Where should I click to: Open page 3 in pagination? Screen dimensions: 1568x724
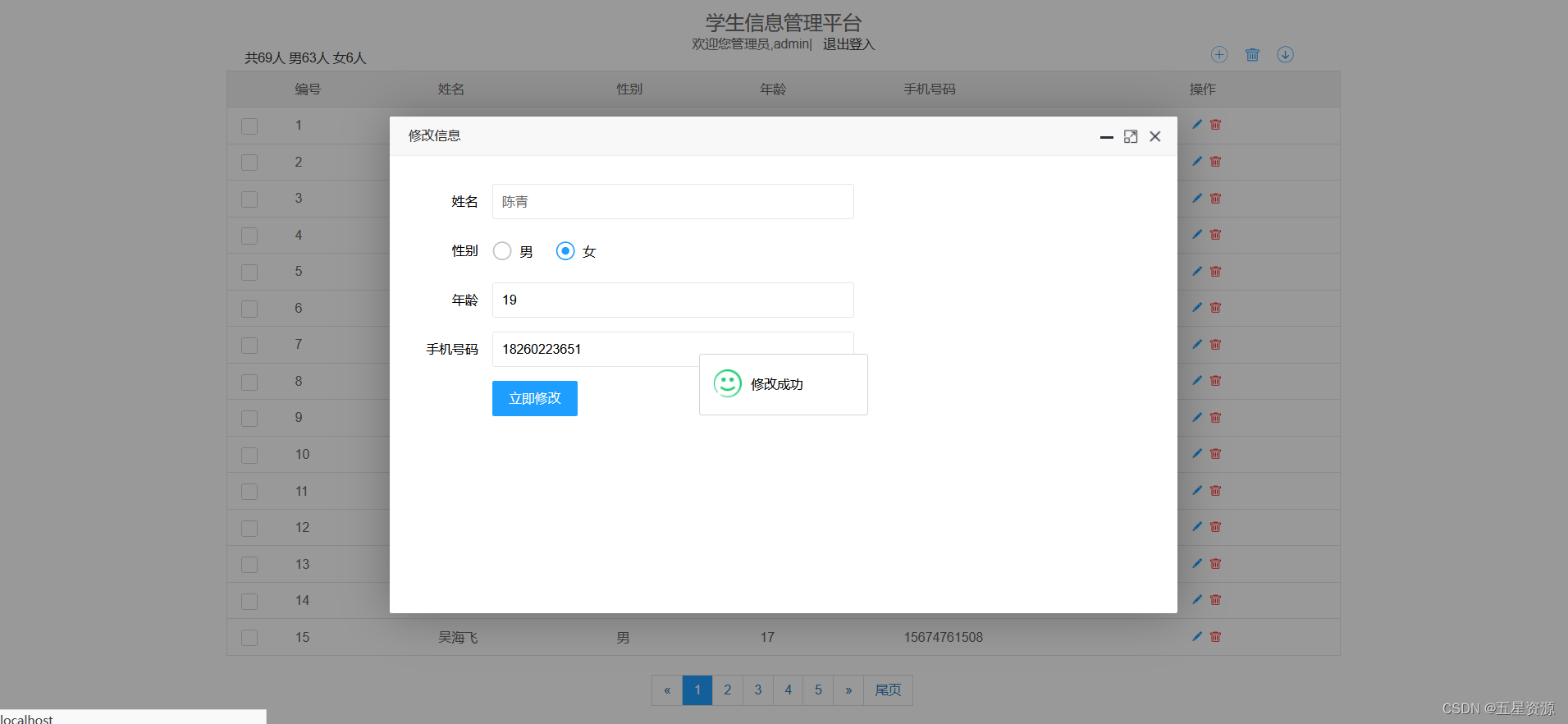pyautogui.click(x=758, y=690)
